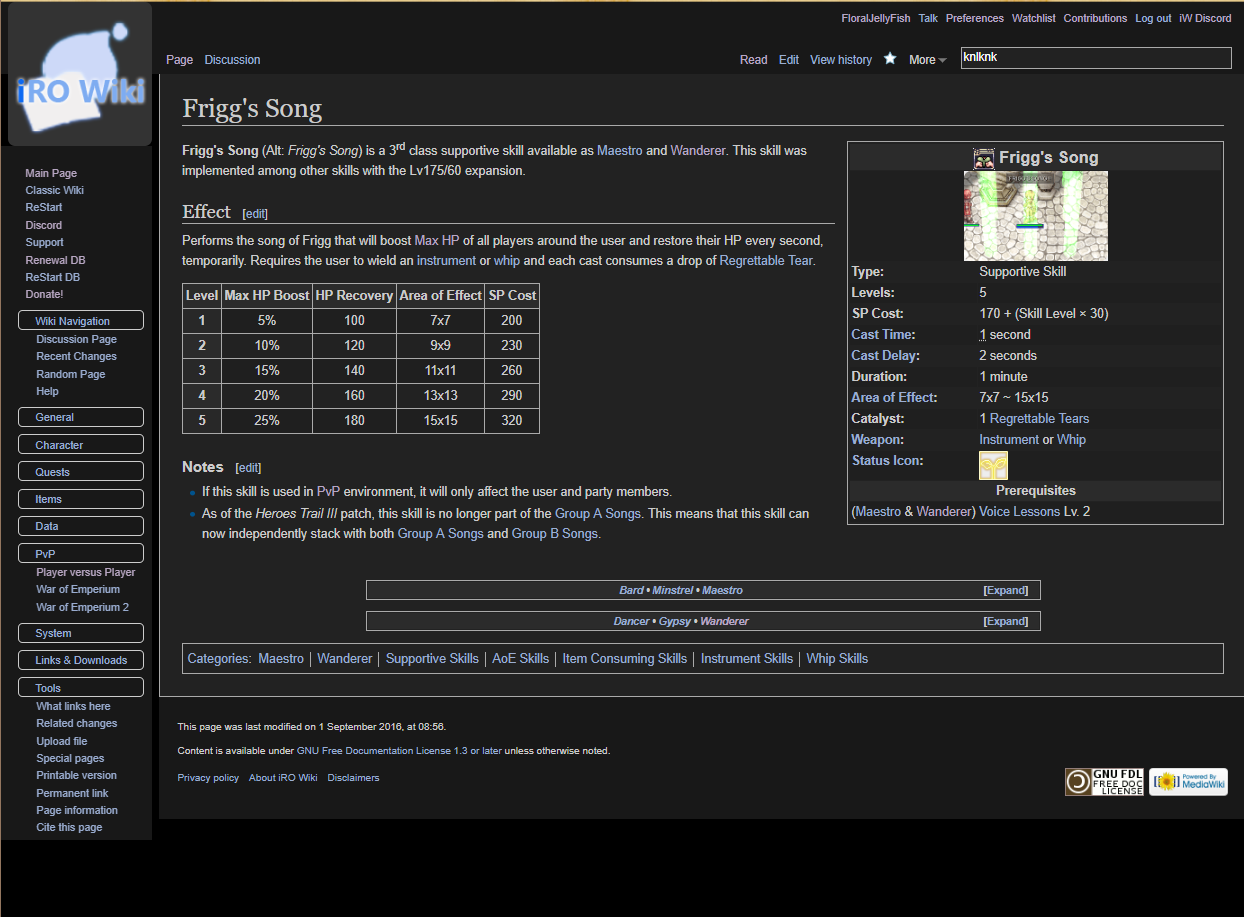This screenshot has height=917, width=1244.
Task: Click Log out
Action: 1153,18
